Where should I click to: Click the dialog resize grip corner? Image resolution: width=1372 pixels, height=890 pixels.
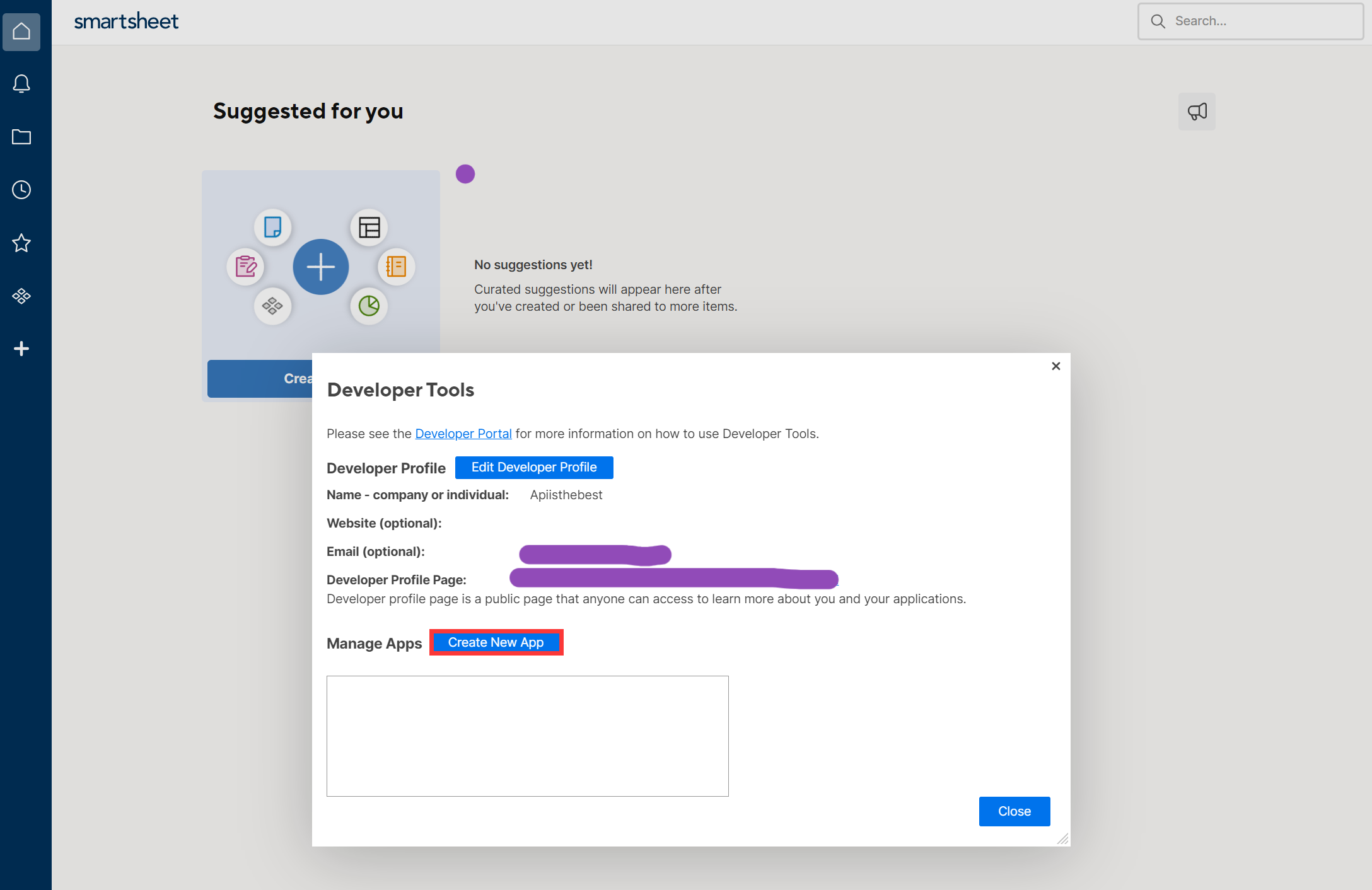tap(1063, 839)
